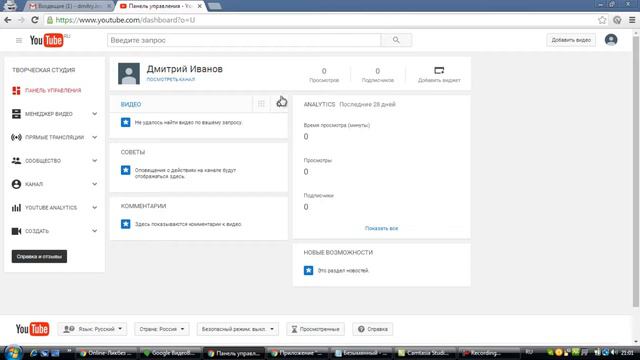The height and width of the screenshot is (360, 640).
Task: Expand the Сообщество section
Action: 94,161
